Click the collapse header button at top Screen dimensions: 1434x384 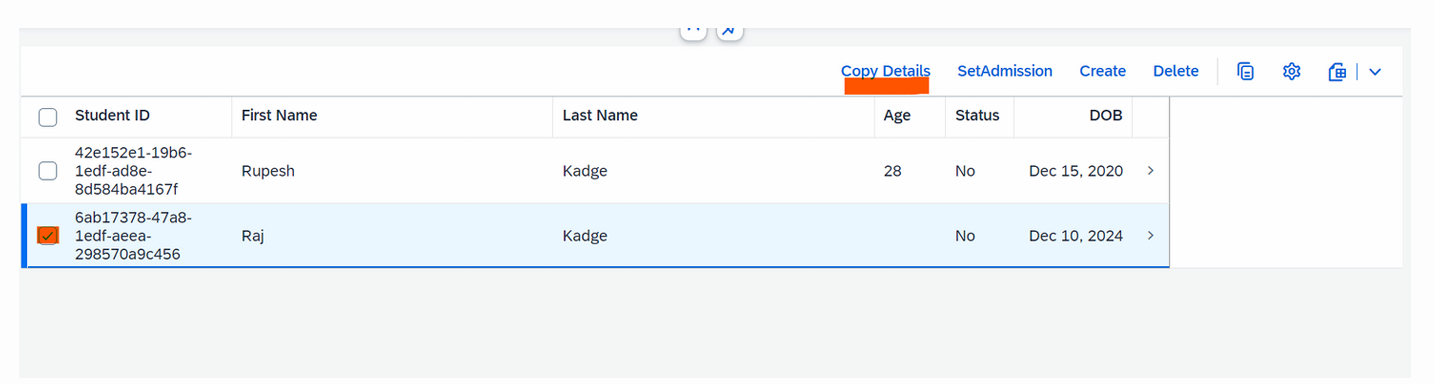coord(694,30)
